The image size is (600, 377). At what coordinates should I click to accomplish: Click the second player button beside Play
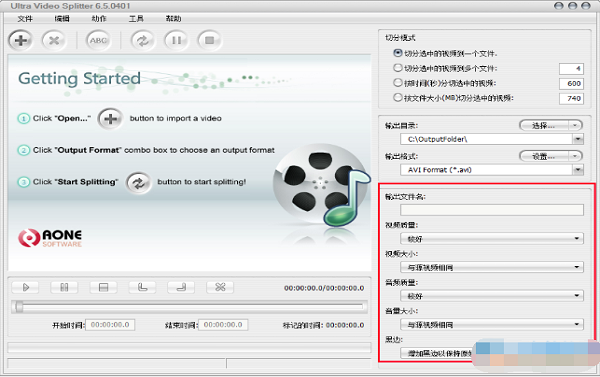click(64, 287)
